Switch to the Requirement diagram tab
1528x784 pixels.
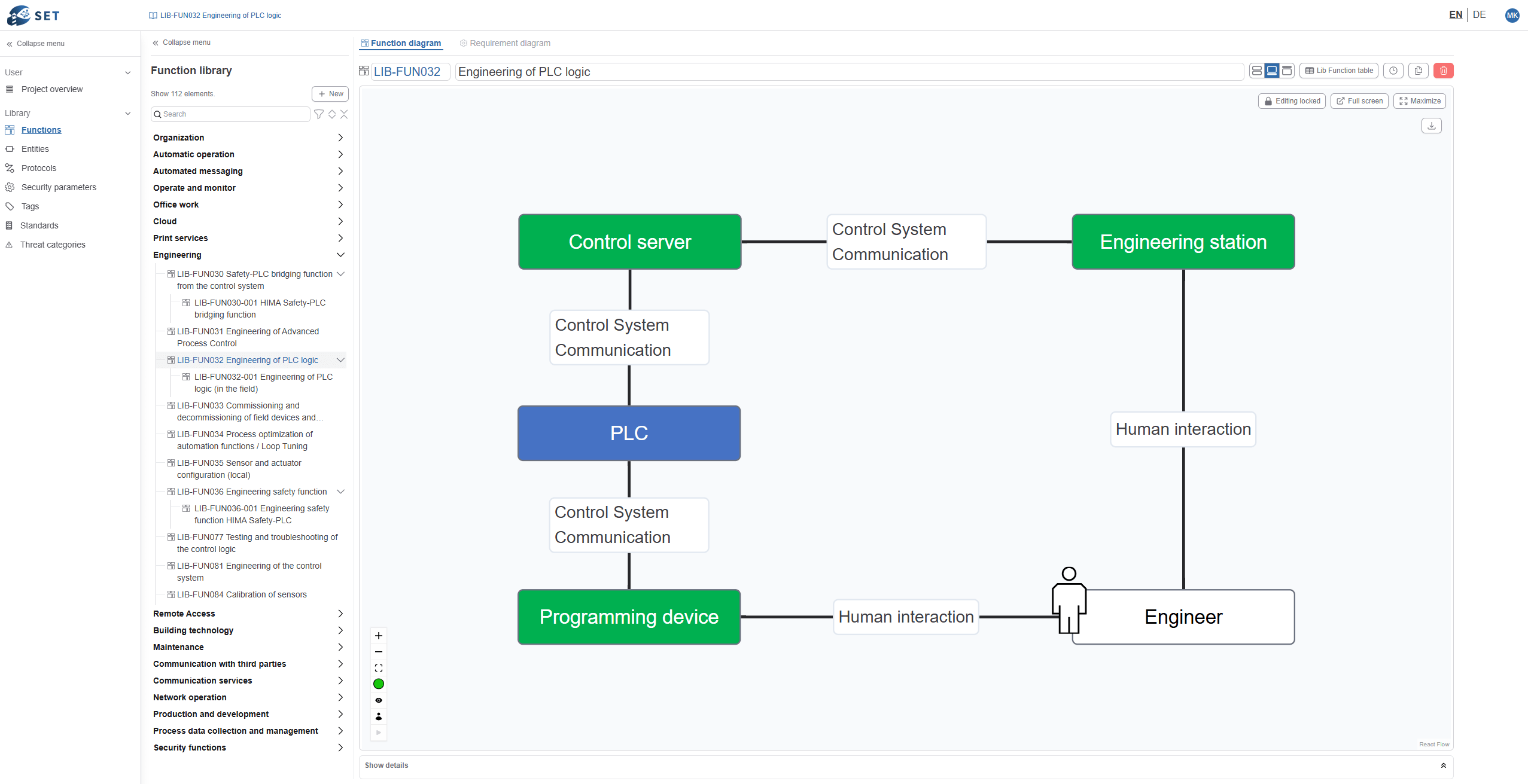tap(505, 43)
